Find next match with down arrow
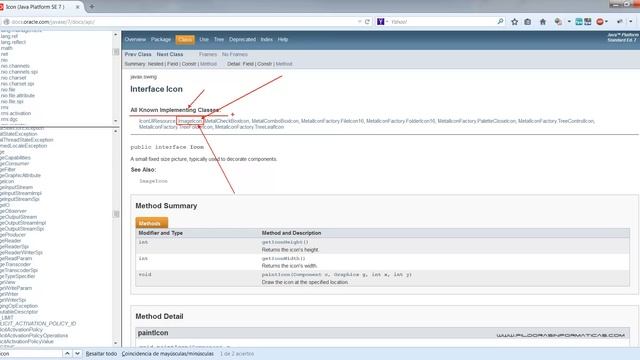This screenshot has width=640, height=360. coord(77,353)
